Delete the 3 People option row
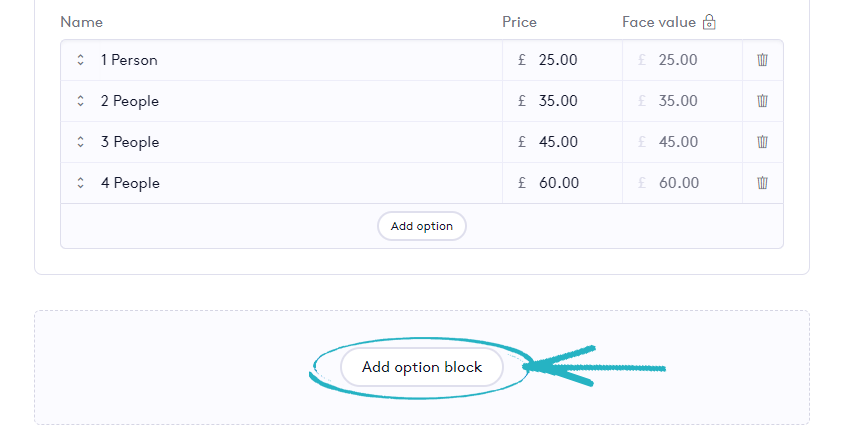 pyautogui.click(x=762, y=142)
